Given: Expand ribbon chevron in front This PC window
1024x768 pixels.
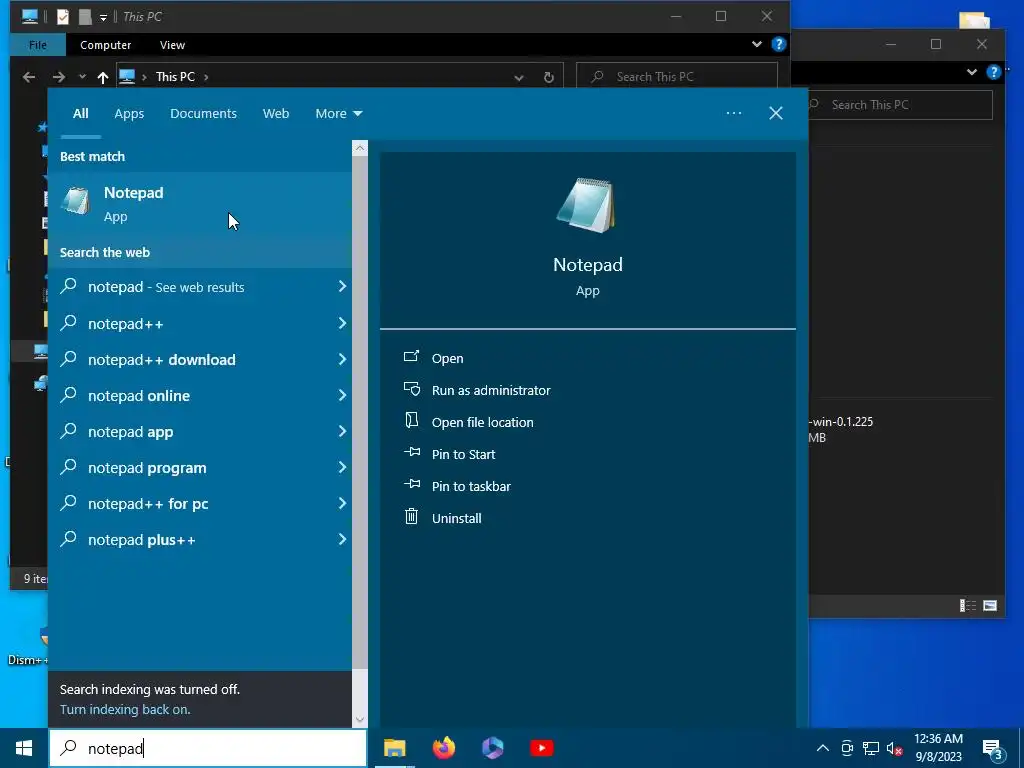Looking at the screenshot, I should pyautogui.click(x=756, y=44).
